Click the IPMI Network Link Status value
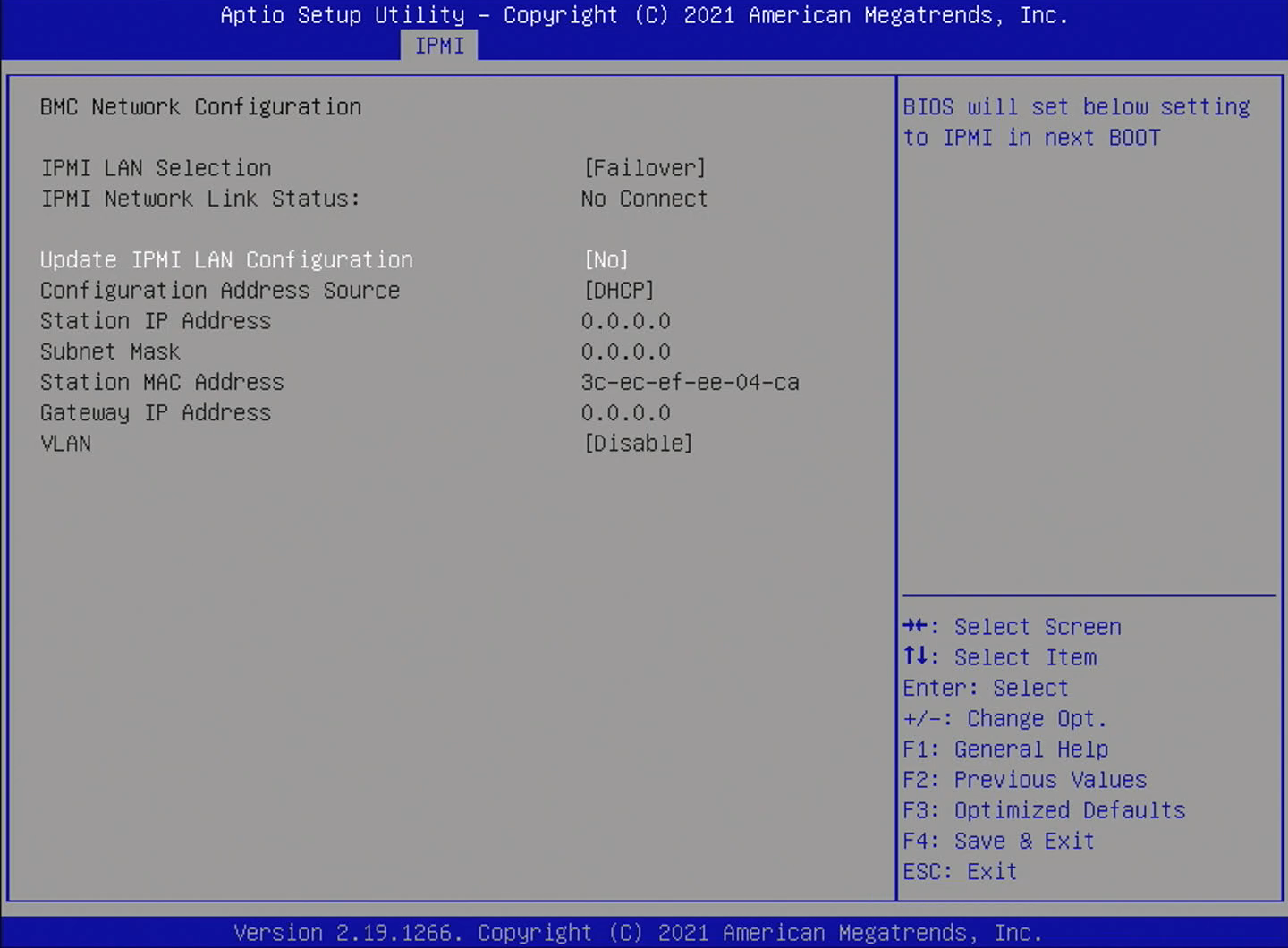Viewport: 1288px width, 948px height. 644,199
